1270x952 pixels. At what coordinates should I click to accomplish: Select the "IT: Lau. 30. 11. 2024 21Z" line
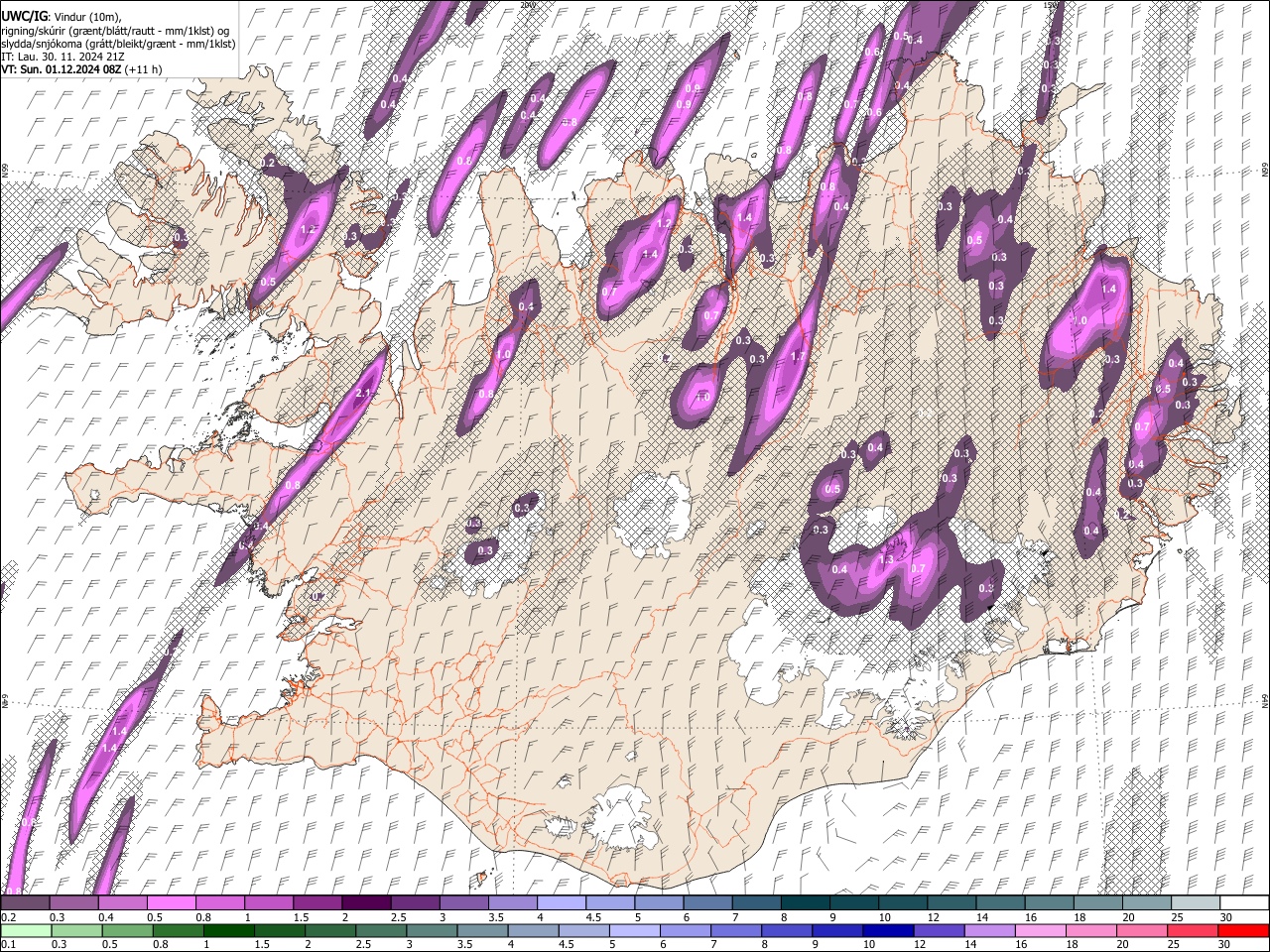point(63,57)
